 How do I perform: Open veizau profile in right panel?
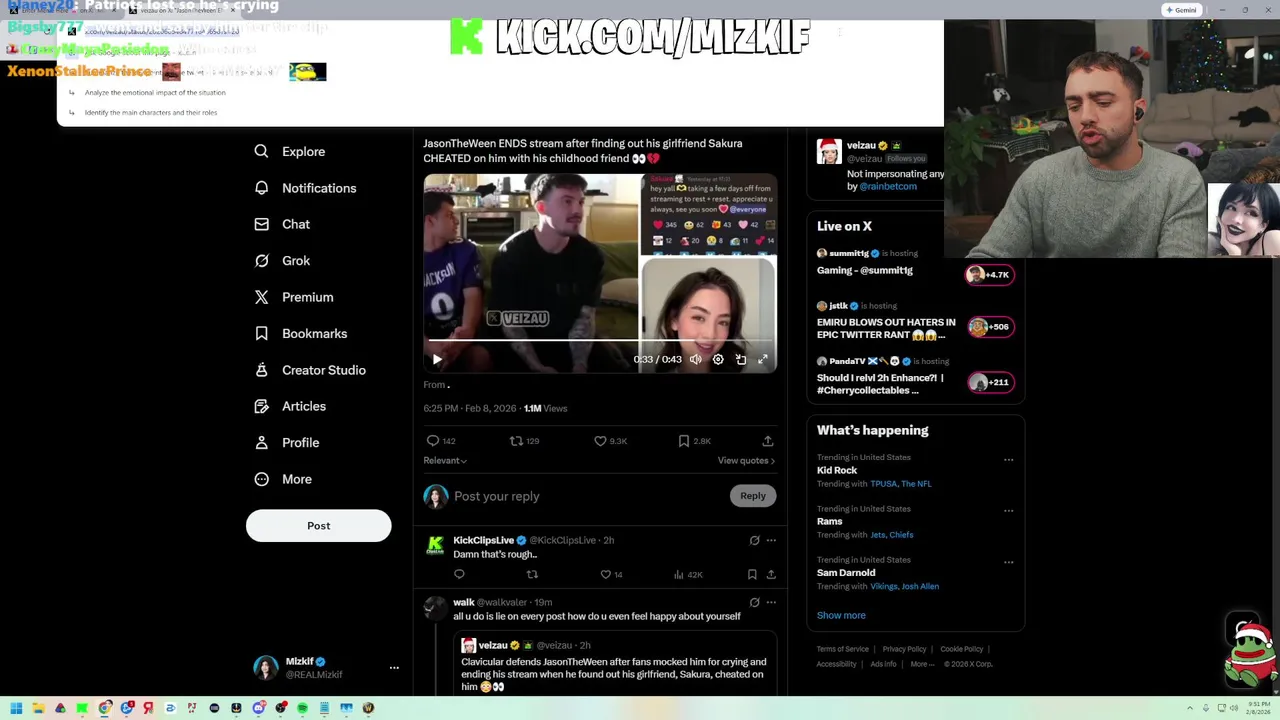click(861, 146)
